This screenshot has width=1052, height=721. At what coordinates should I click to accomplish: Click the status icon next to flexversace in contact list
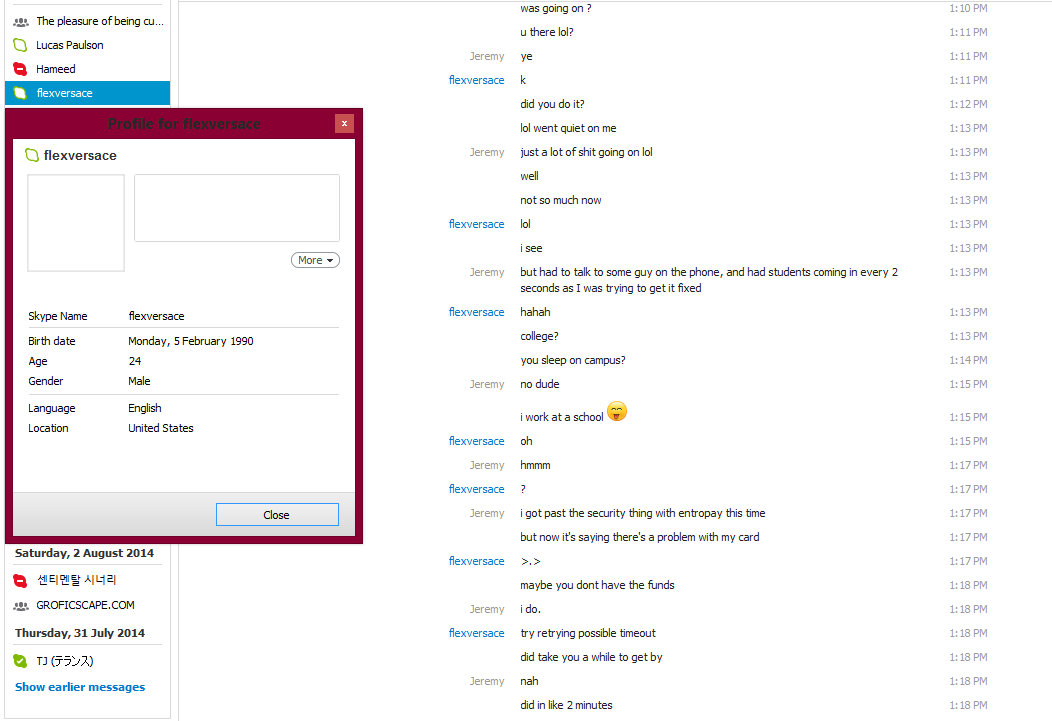click(21, 93)
